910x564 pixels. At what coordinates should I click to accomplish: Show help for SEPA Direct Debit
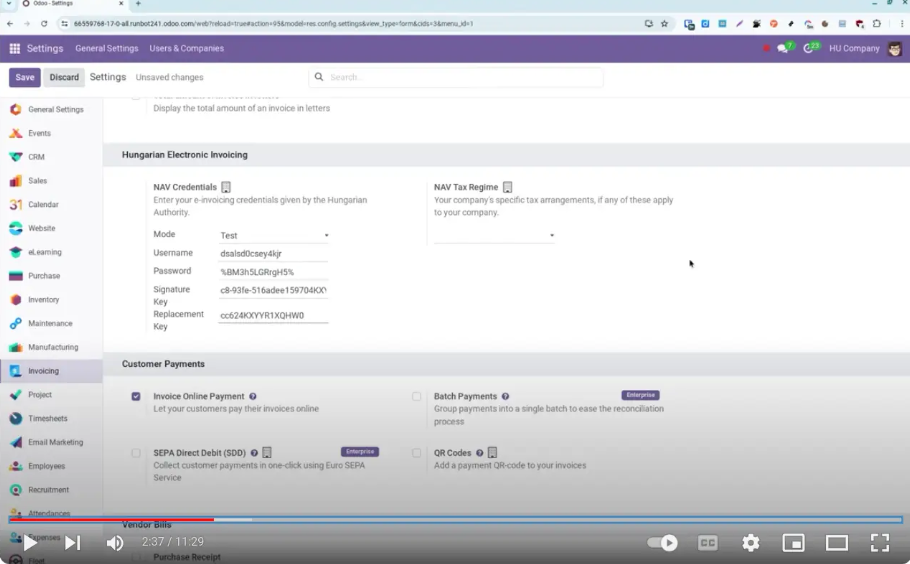tap(254, 453)
